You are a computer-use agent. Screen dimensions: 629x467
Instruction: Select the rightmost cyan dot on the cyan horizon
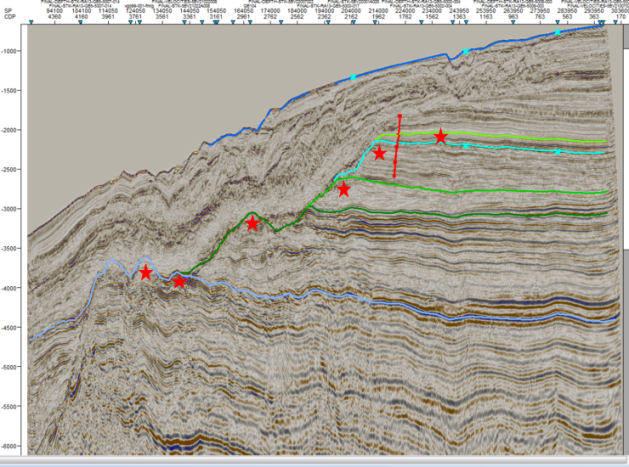click(558, 152)
